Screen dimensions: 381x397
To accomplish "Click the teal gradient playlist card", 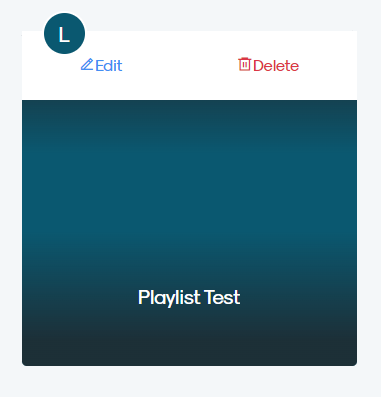I will click(189, 233).
